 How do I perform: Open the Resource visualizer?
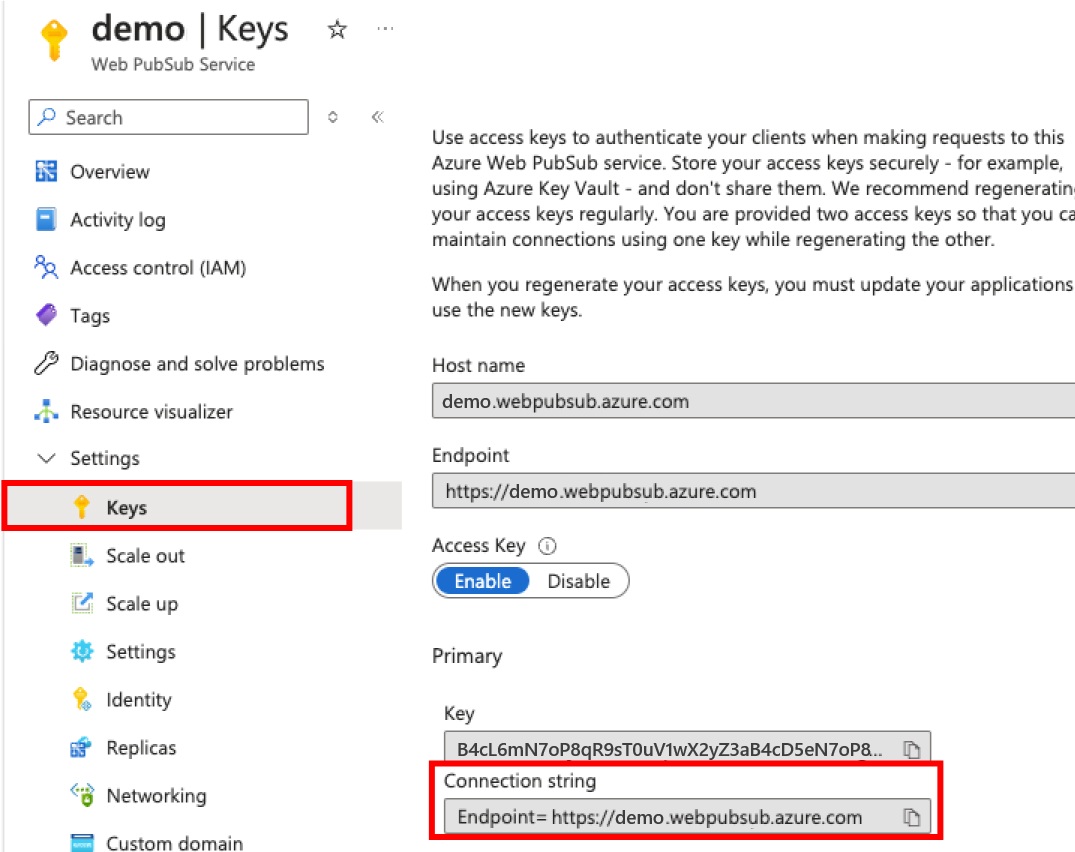coord(150,411)
